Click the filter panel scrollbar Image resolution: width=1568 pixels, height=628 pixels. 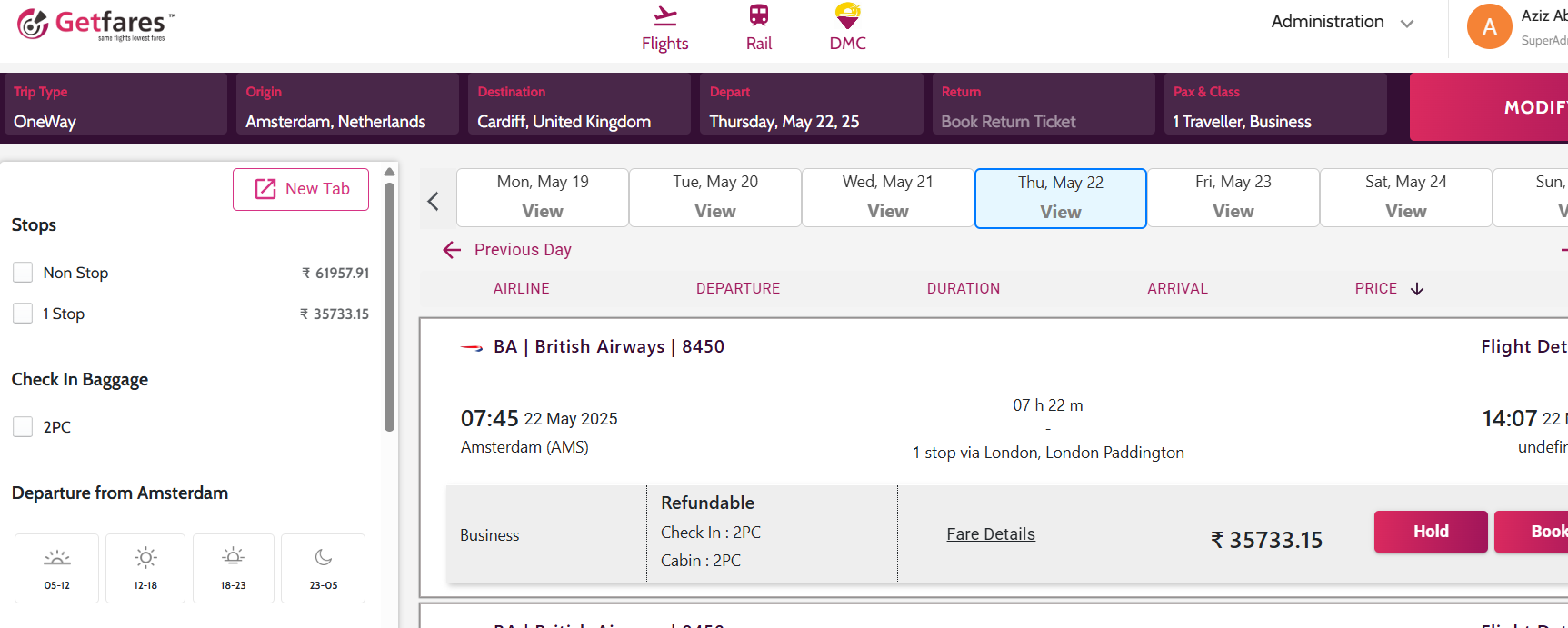[x=389, y=309]
